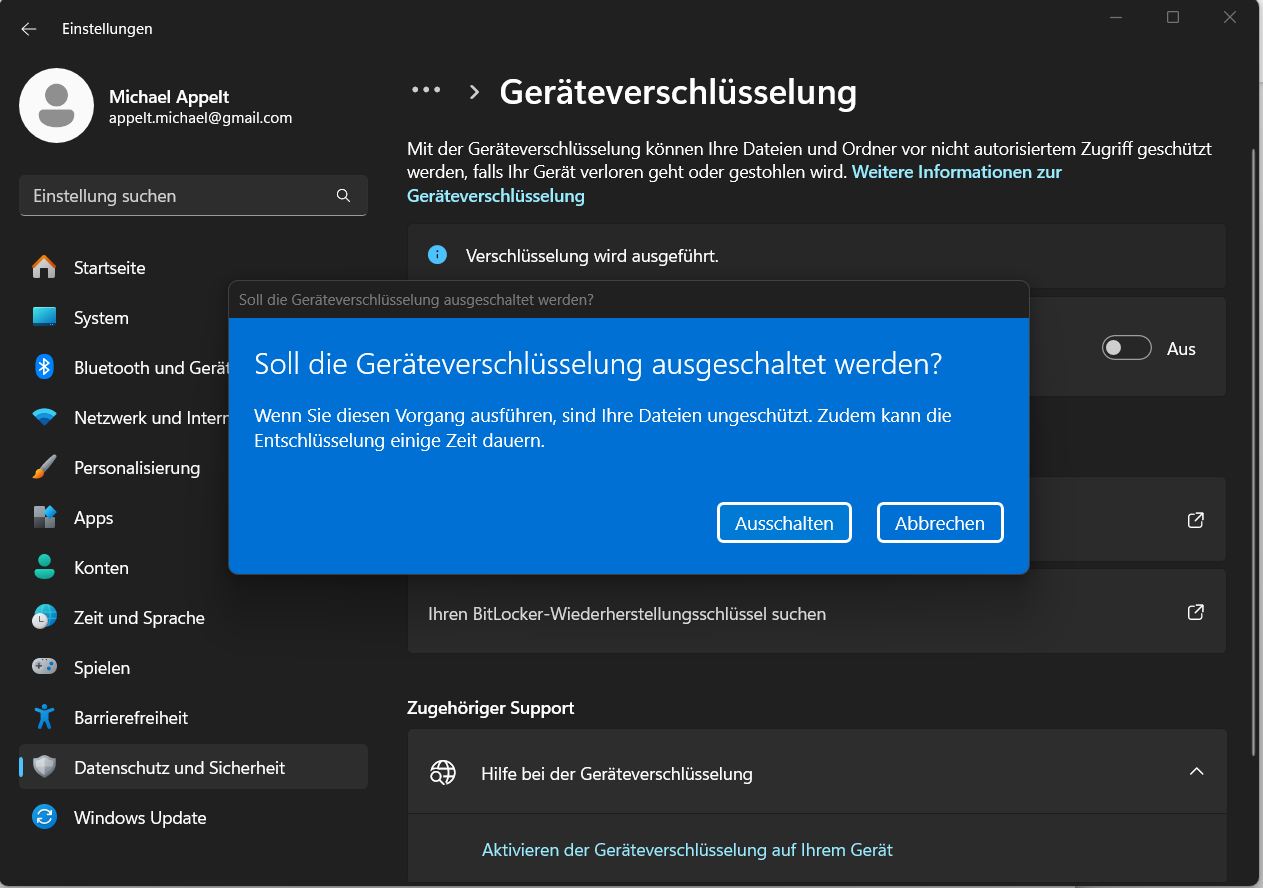Click the Aktivieren der Geräteverschlüsselung link
The width and height of the screenshot is (1263, 888).
(x=687, y=850)
